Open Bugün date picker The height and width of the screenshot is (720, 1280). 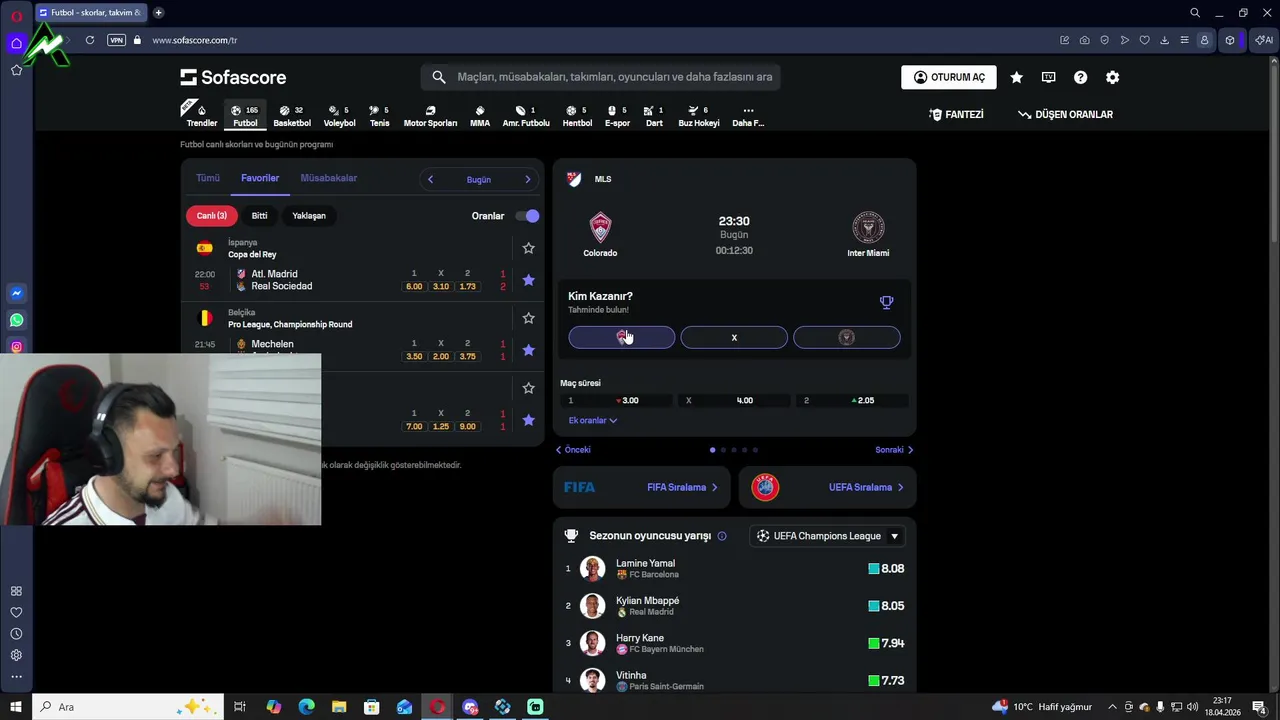tap(478, 180)
